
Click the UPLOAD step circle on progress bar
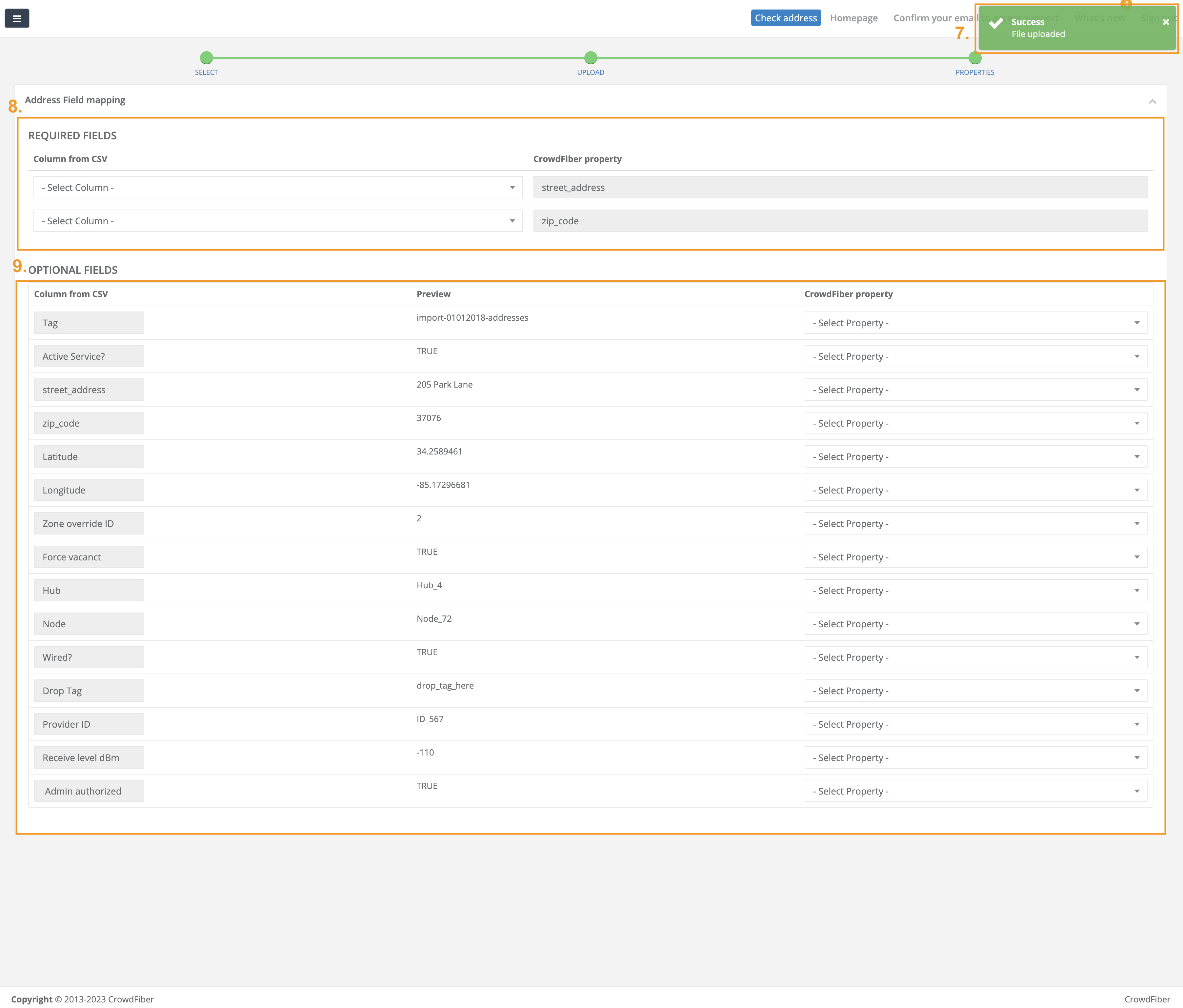(x=591, y=58)
